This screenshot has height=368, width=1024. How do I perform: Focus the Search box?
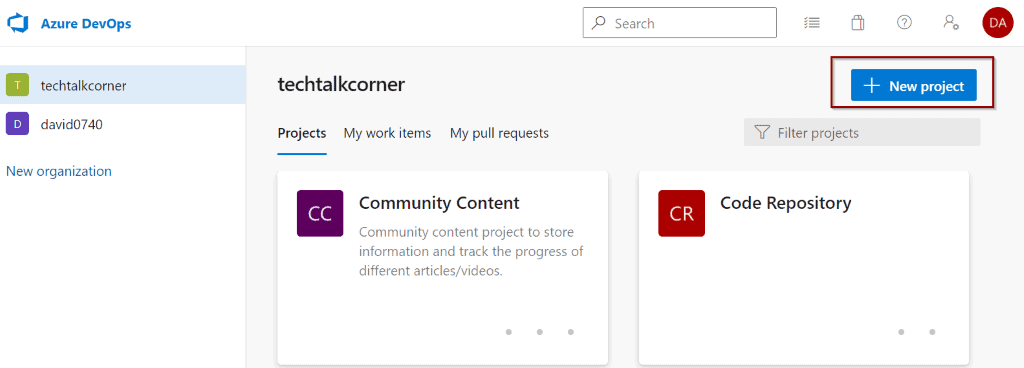pos(680,23)
